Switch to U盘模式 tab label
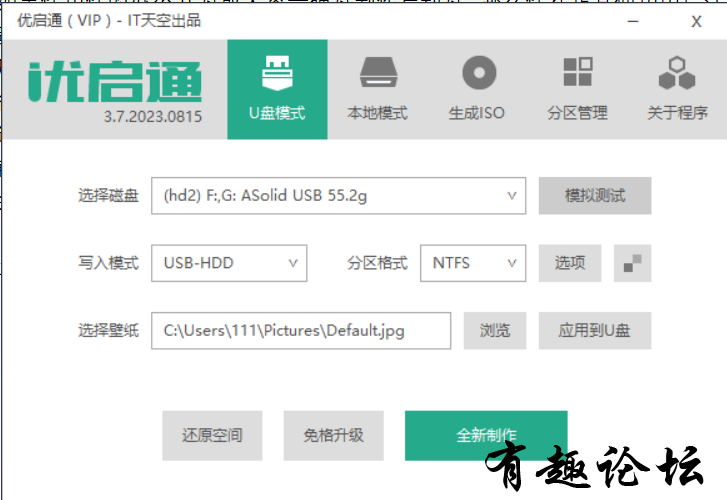Viewport: 727px width, 500px height. (x=277, y=113)
